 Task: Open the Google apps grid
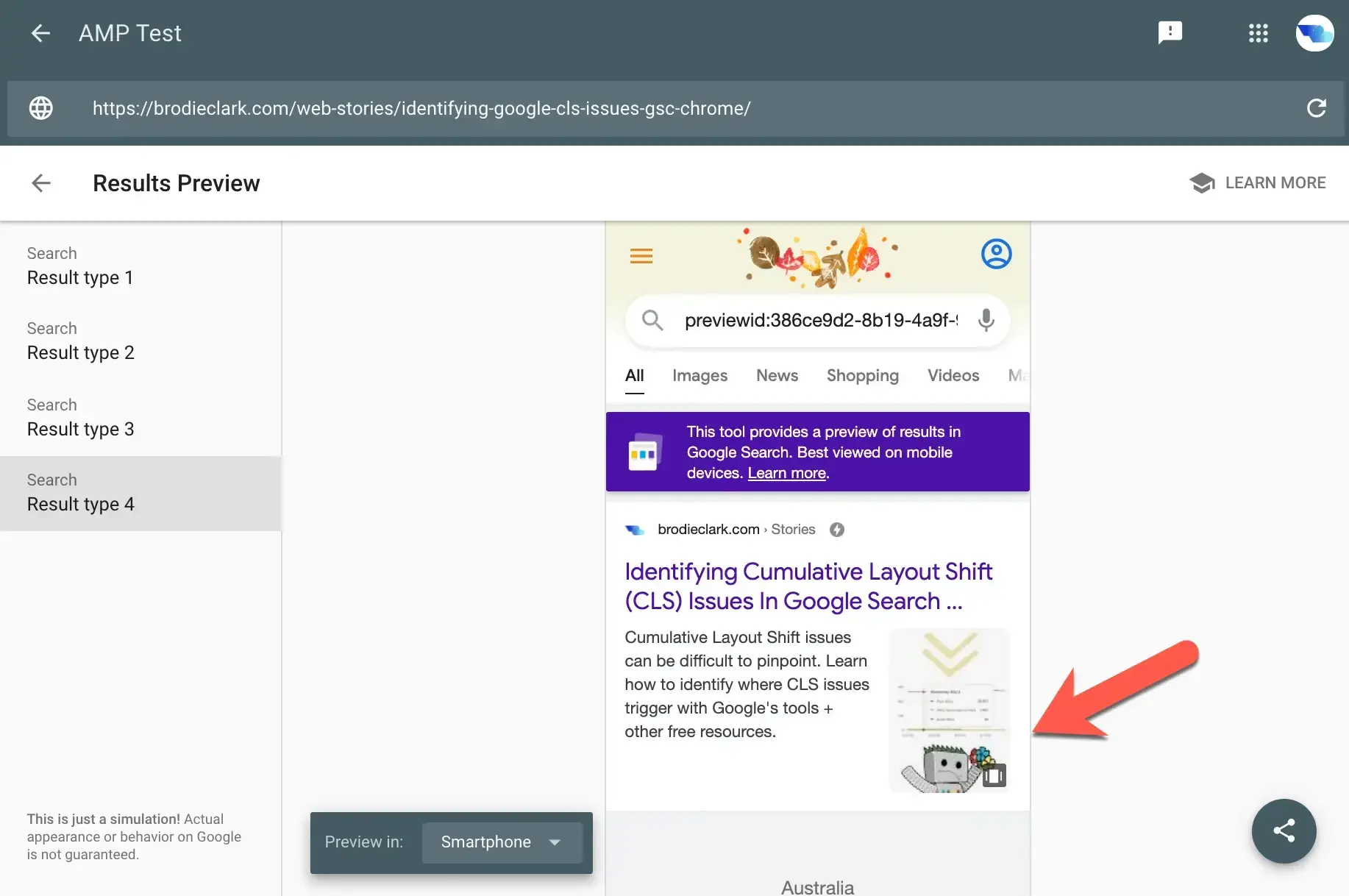[x=1259, y=33]
